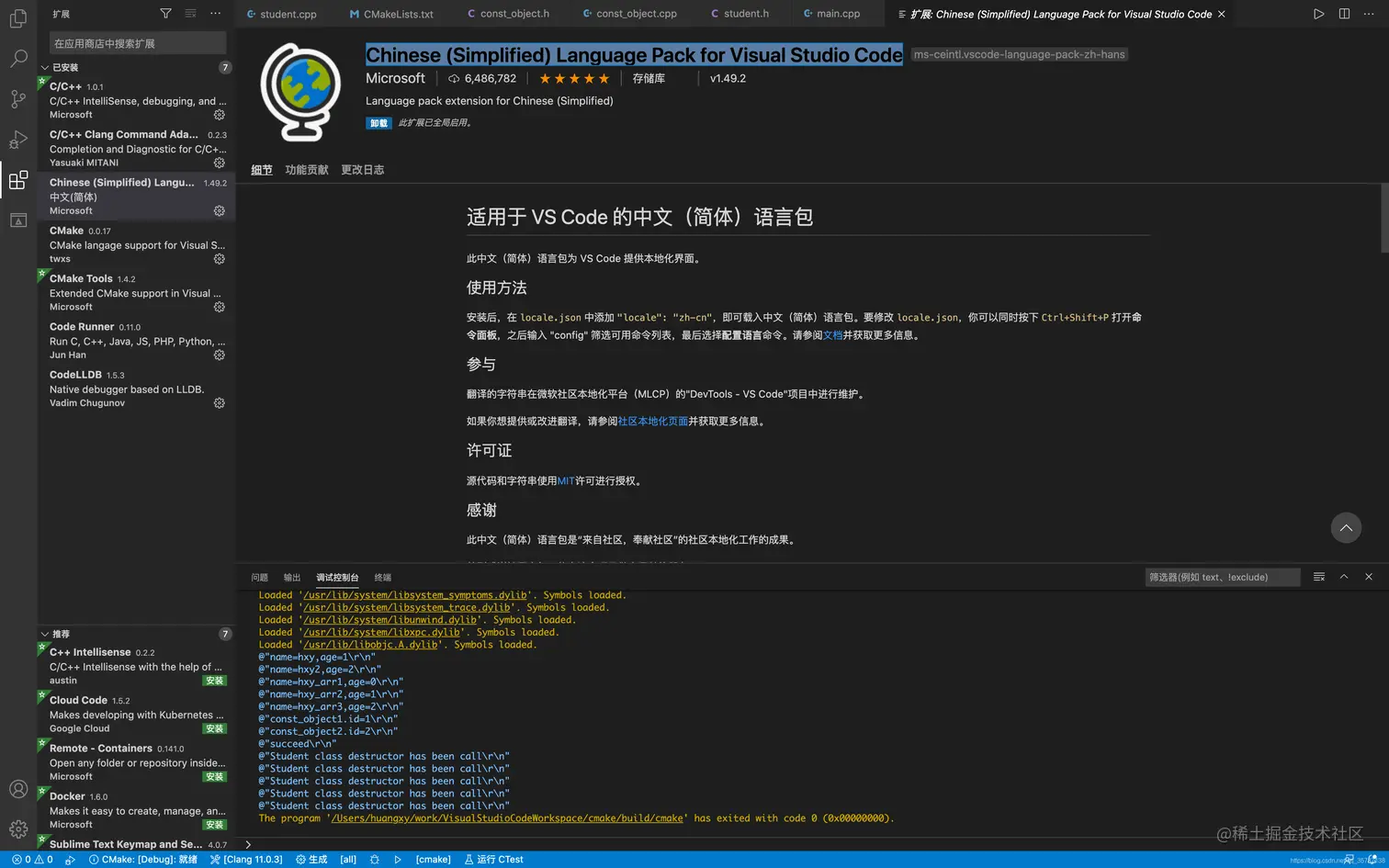Click the 卸载 button for the language pack
1389x868 pixels.
coord(378,122)
